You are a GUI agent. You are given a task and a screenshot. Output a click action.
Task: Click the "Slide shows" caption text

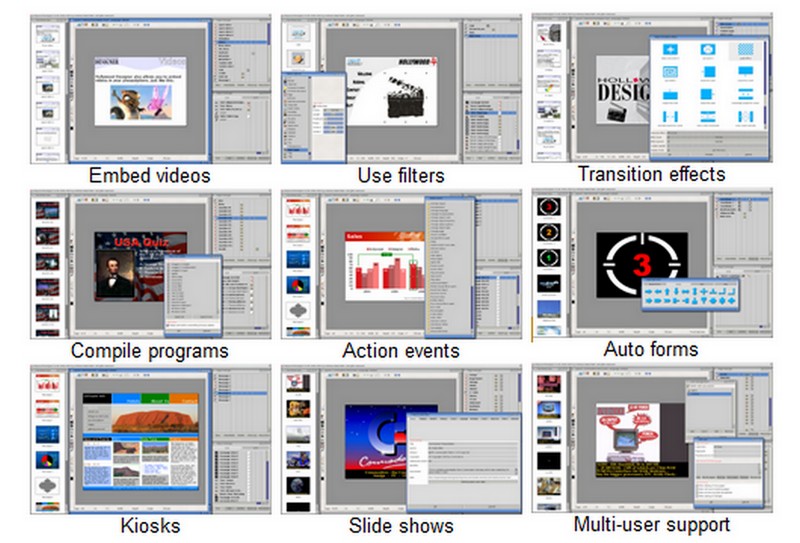tap(401, 525)
